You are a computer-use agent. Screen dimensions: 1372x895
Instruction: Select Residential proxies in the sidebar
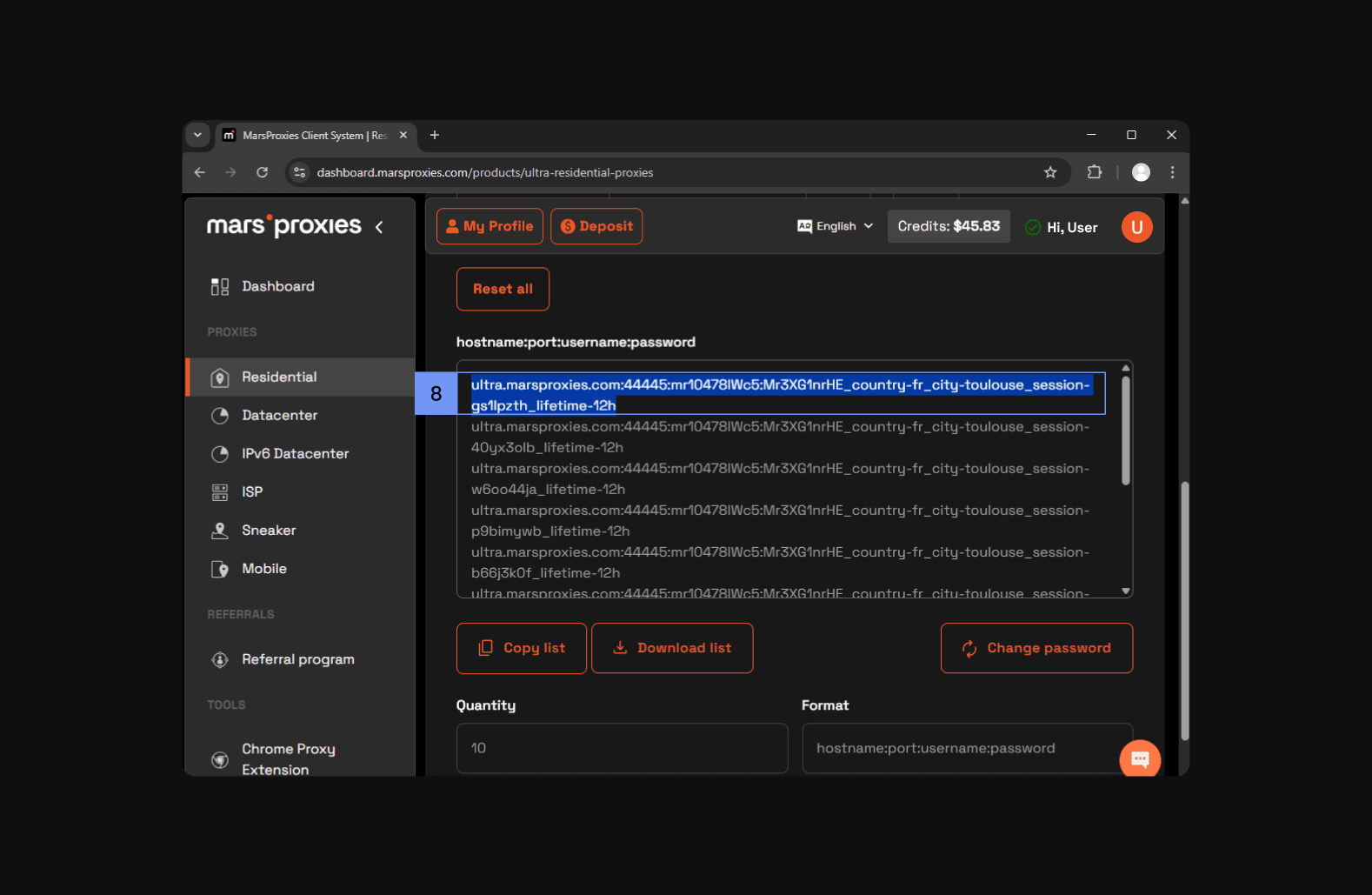[300, 377]
